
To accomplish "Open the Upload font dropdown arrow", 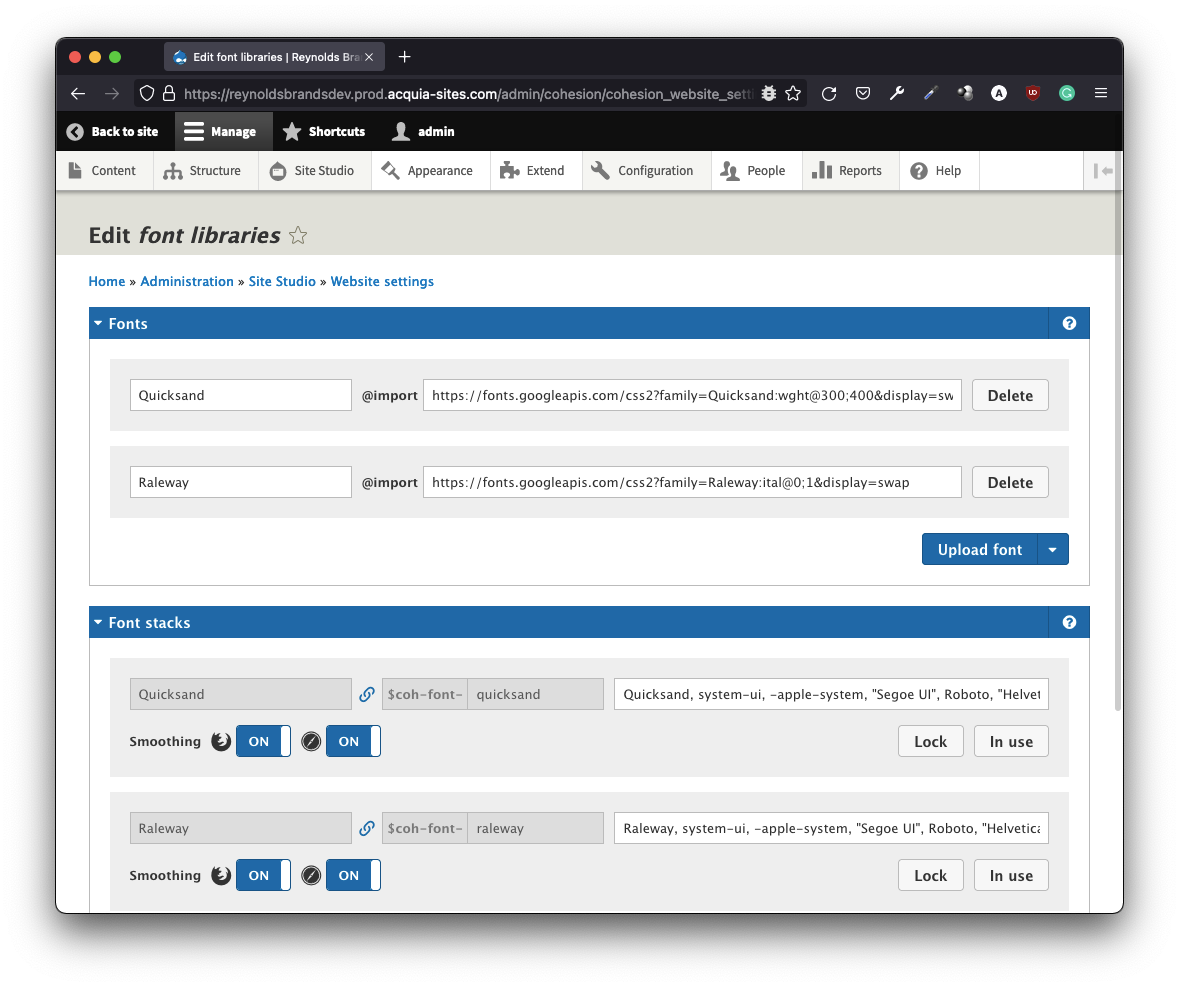I will point(1053,549).
